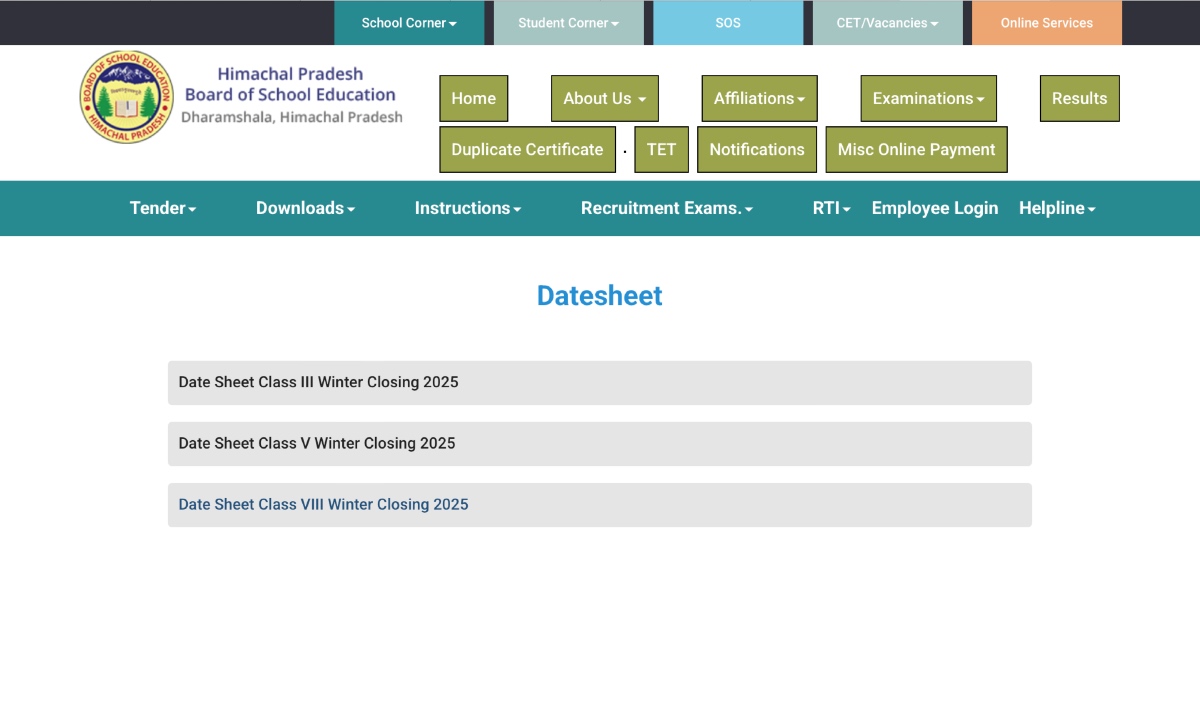Select the Online Services menu item
The height and width of the screenshot is (720, 1200).
click(1046, 22)
